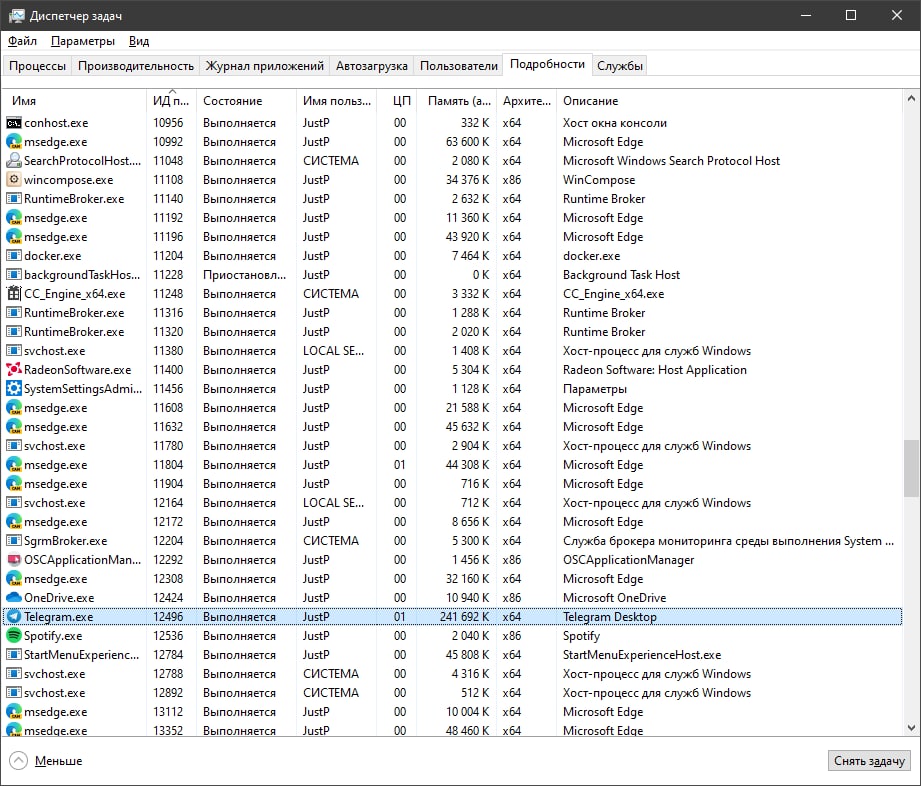921x786 pixels.
Task: Select memory value 241 692 K
Action: point(464,617)
